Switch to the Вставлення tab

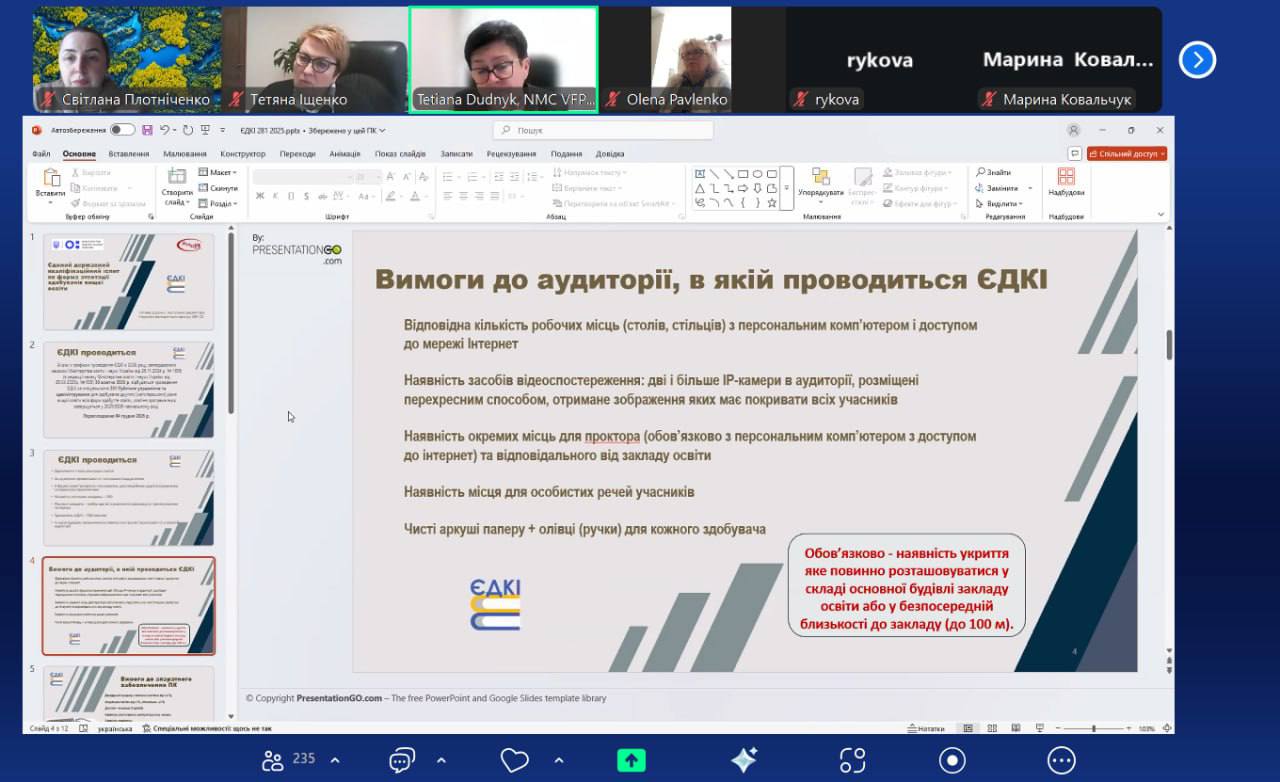(129, 154)
